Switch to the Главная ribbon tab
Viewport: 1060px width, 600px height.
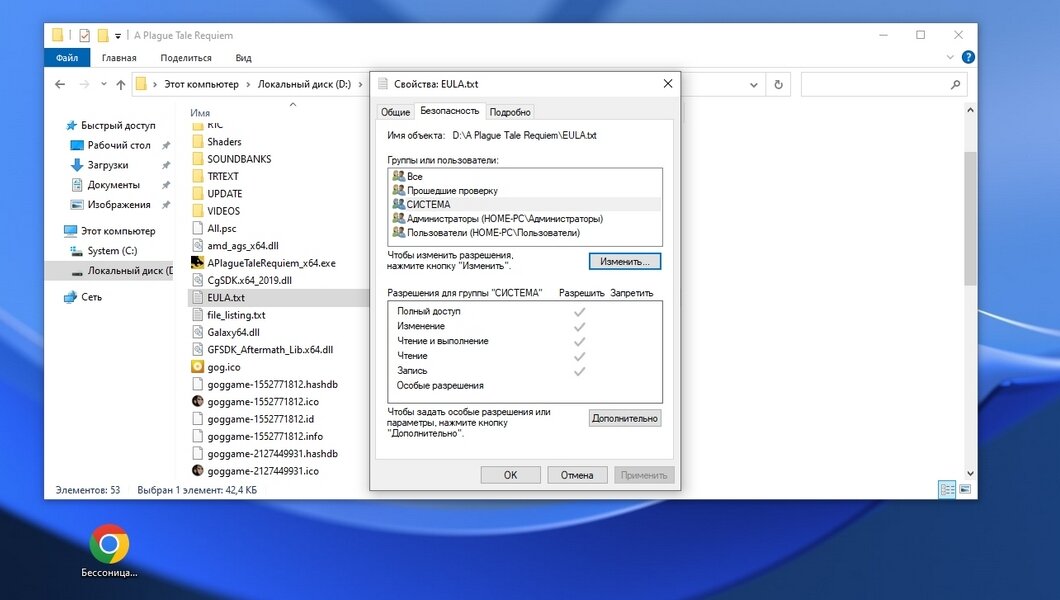(x=119, y=57)
